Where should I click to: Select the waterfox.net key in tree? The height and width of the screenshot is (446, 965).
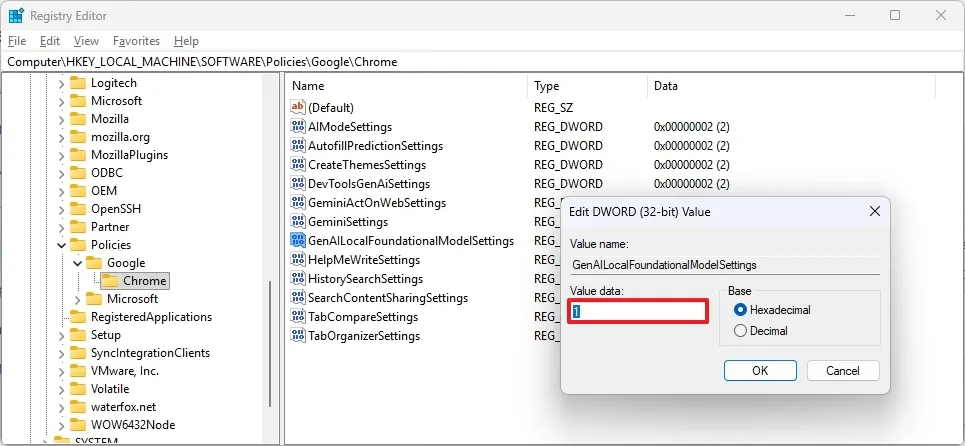tap(123, 407)
